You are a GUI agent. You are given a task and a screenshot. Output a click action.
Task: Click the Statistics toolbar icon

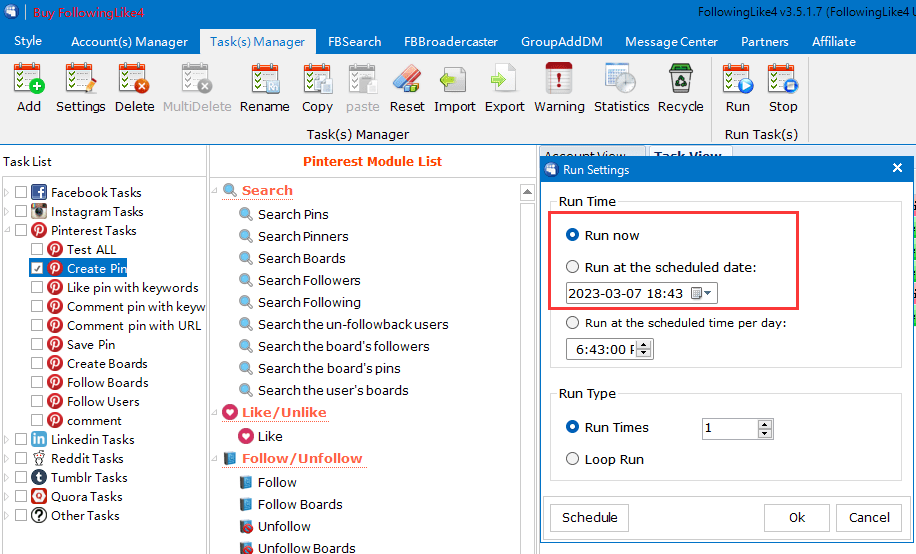click(x=621, y=87)
